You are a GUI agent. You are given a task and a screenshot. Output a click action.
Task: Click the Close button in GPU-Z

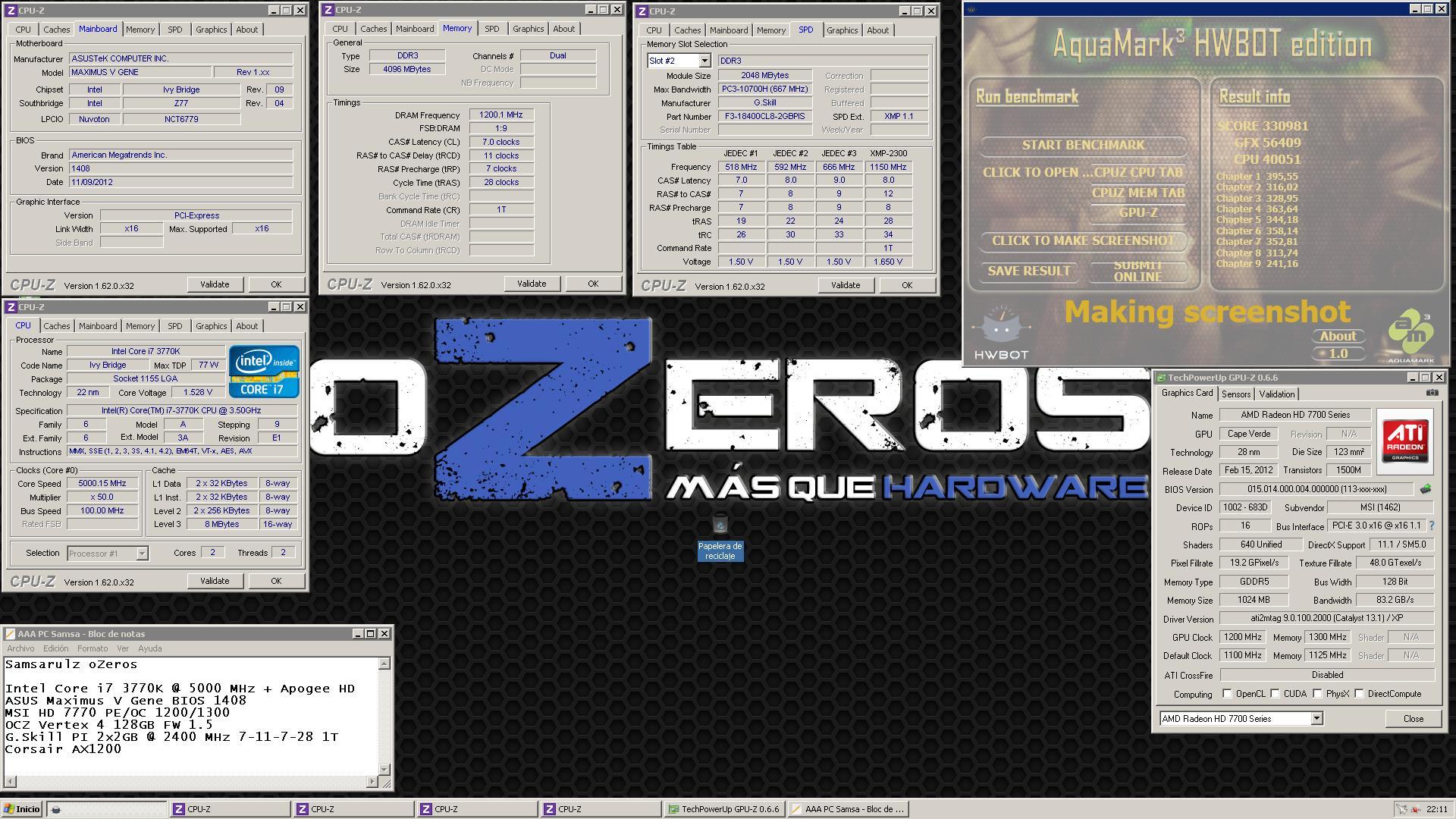tap(1413, 719)
